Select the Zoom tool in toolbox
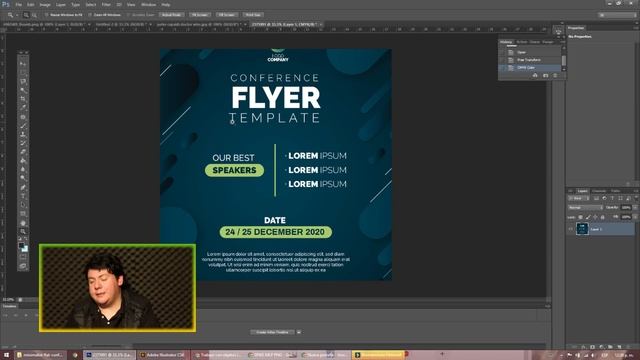 tap(23, 231)
